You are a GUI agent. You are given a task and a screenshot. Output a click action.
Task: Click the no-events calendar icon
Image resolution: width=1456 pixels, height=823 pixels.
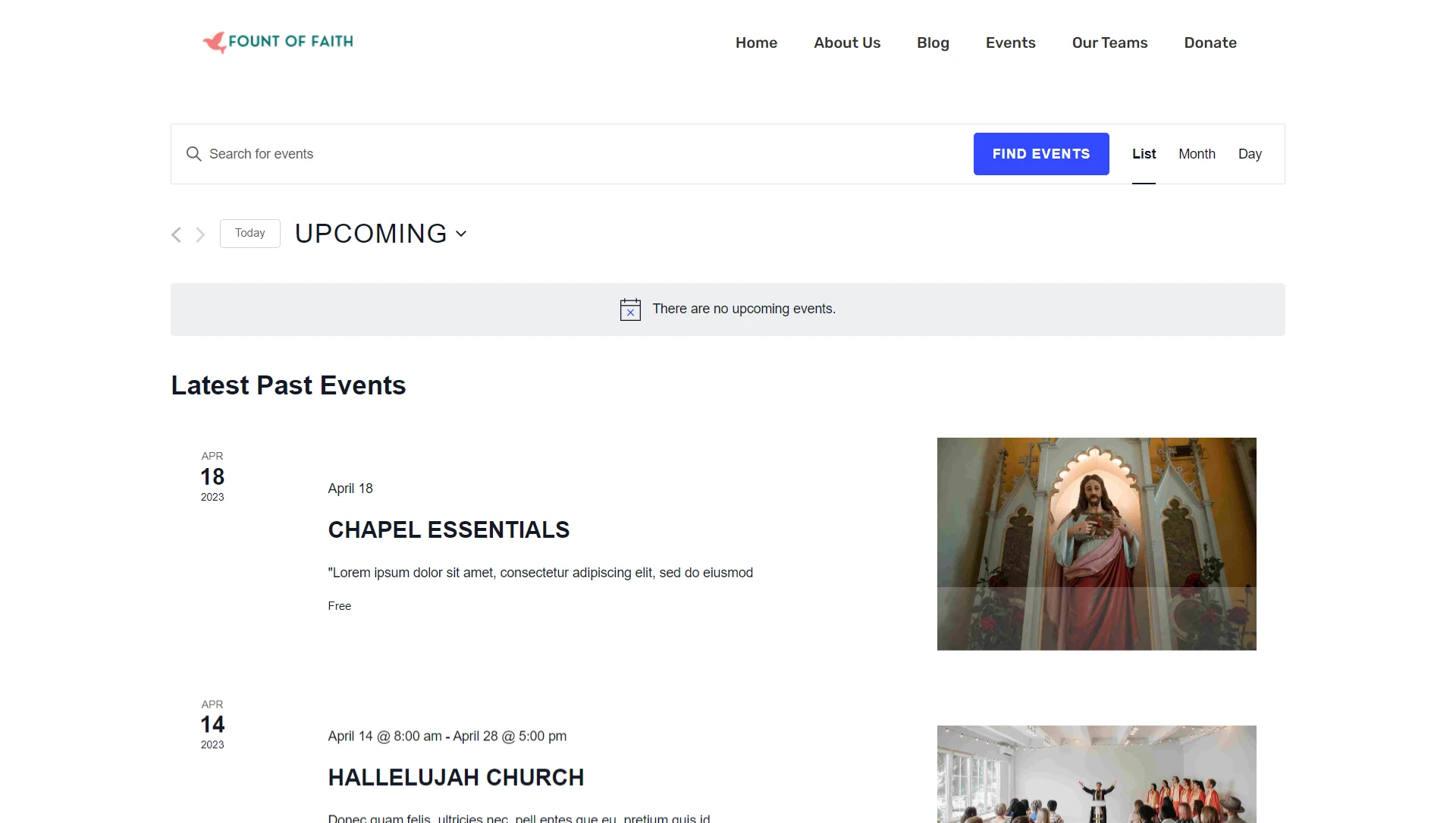(630, 309)
